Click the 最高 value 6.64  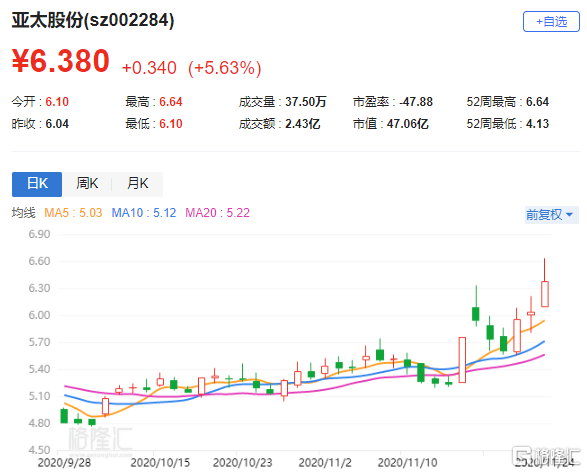coord(171,102)
